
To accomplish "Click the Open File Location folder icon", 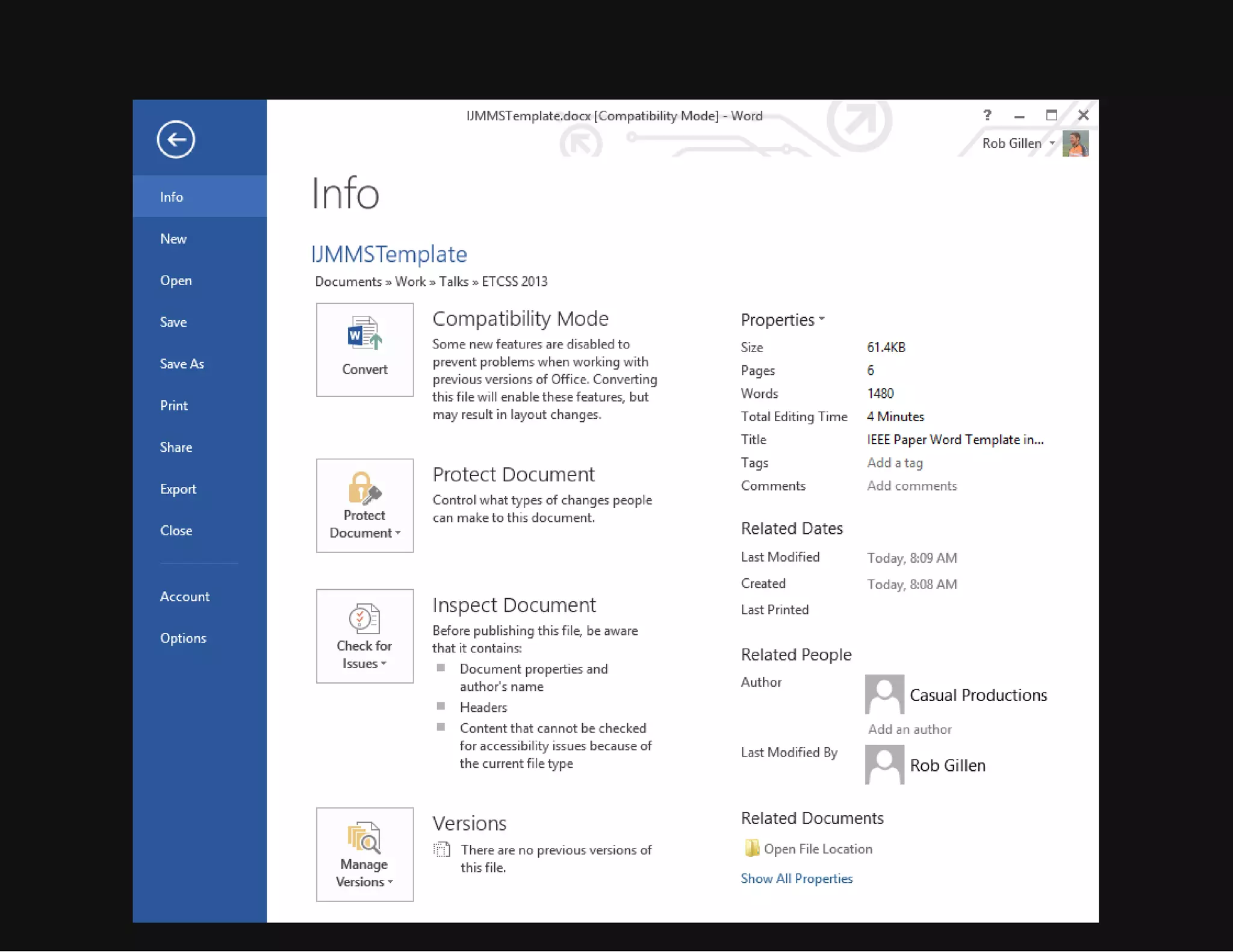I will tap(751, 848).
